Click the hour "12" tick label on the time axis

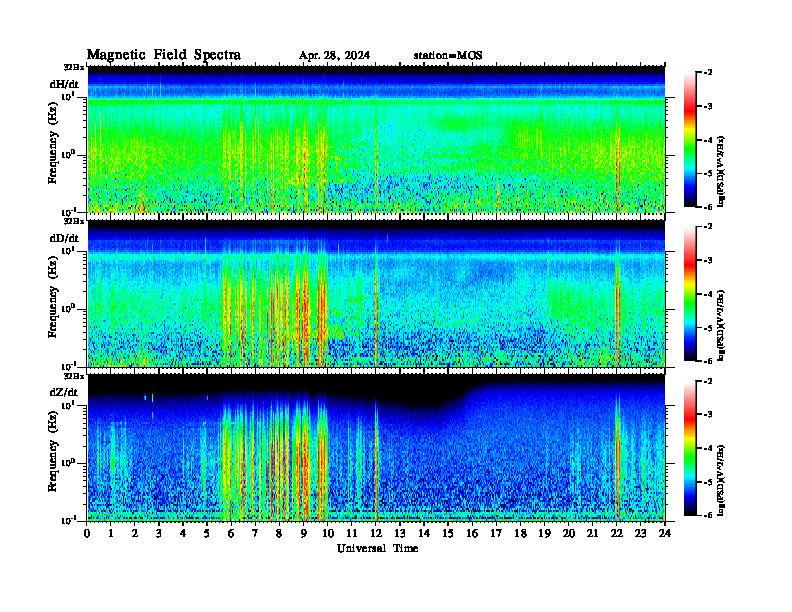[376, 533]
